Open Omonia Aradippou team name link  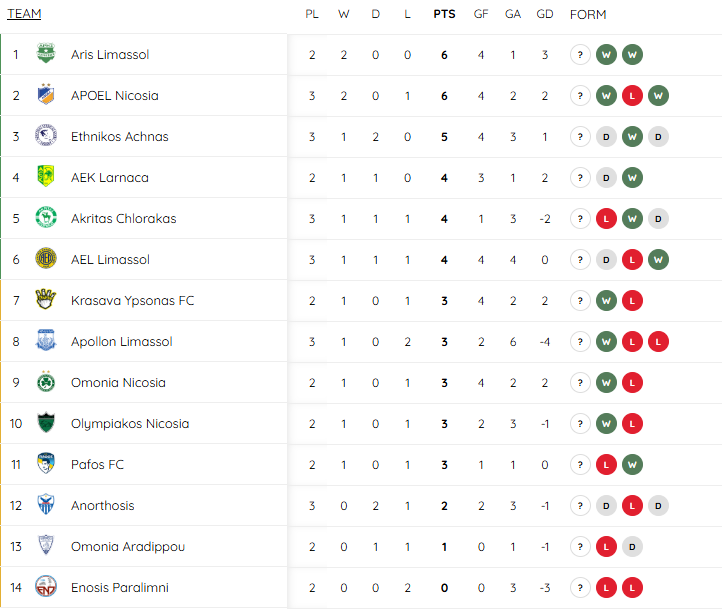pyautogui.click(x=128, y=547)
